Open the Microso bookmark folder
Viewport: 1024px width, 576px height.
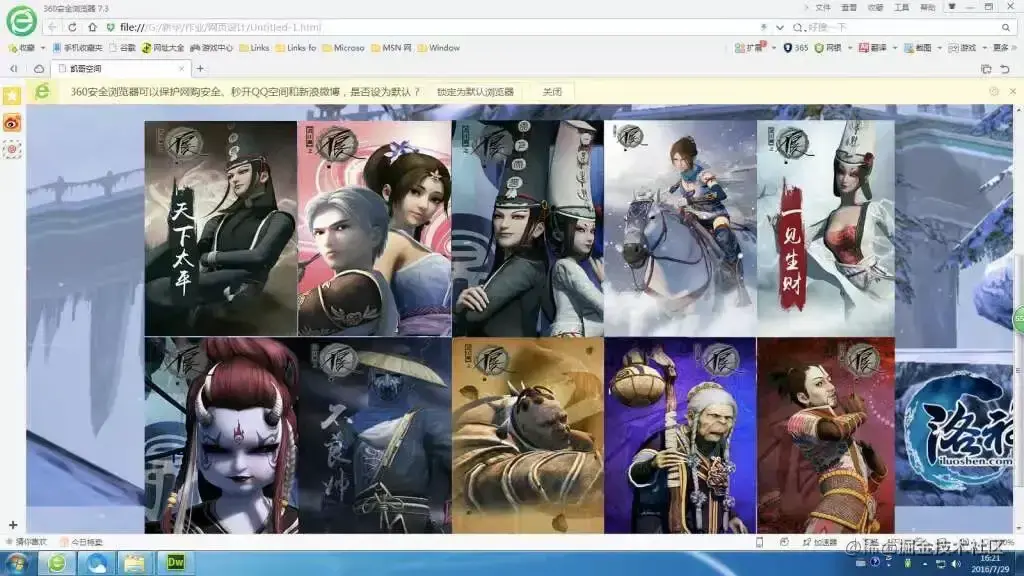pos(344,48)
